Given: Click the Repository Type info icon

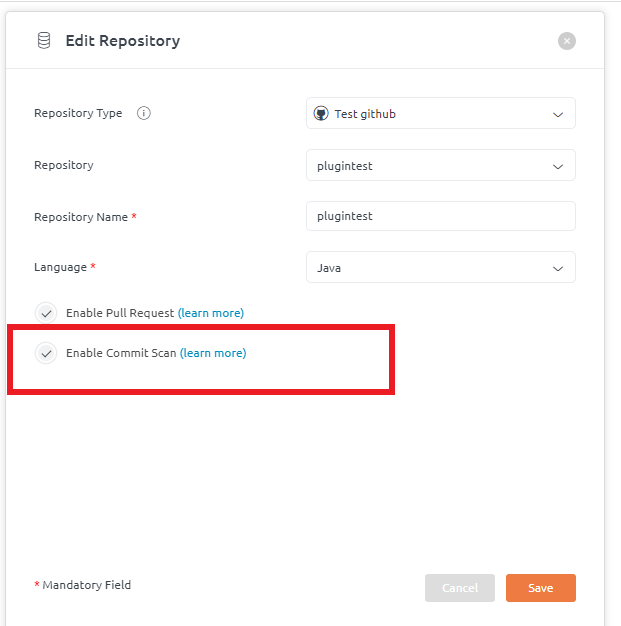Looking at the screenshot, I should (144, 113).
